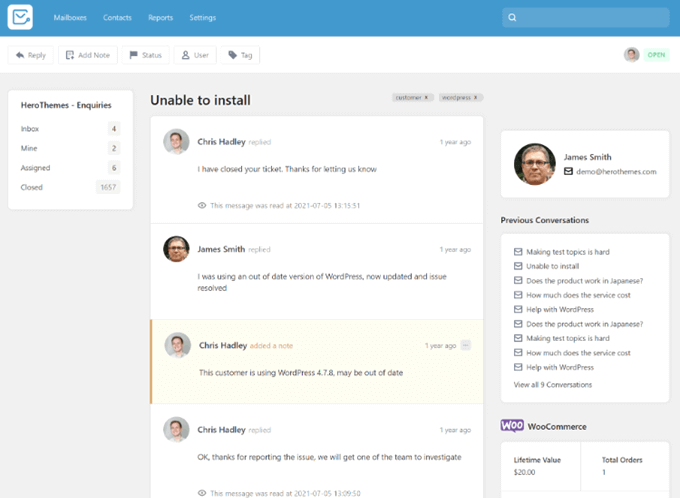Open the User assignment dropdown

pos(195,55)
